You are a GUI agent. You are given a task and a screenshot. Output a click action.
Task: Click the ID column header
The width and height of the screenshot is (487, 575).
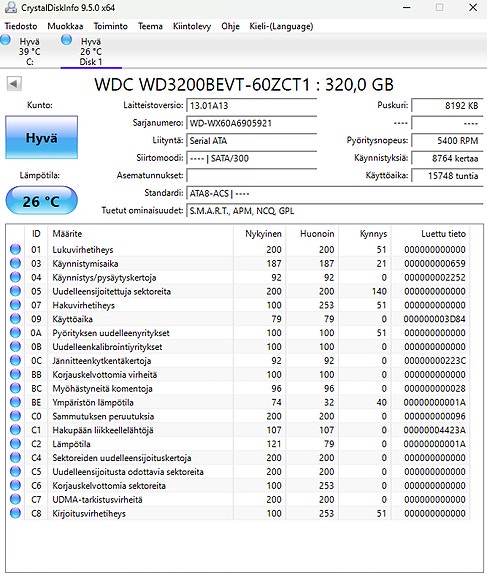click(x=36, y=234)
